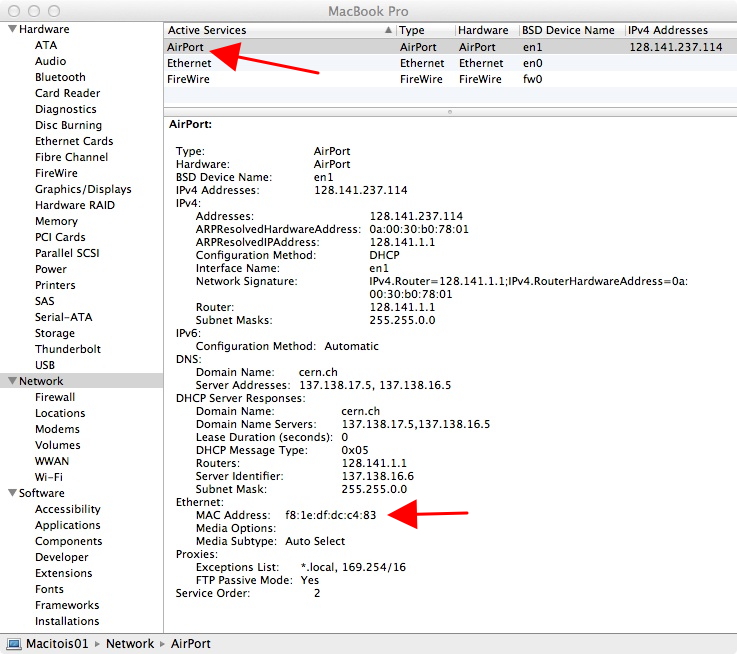Select Parallel SCSI entry
Viewport: 737px width, 654px height.
[x=67, y=253]
